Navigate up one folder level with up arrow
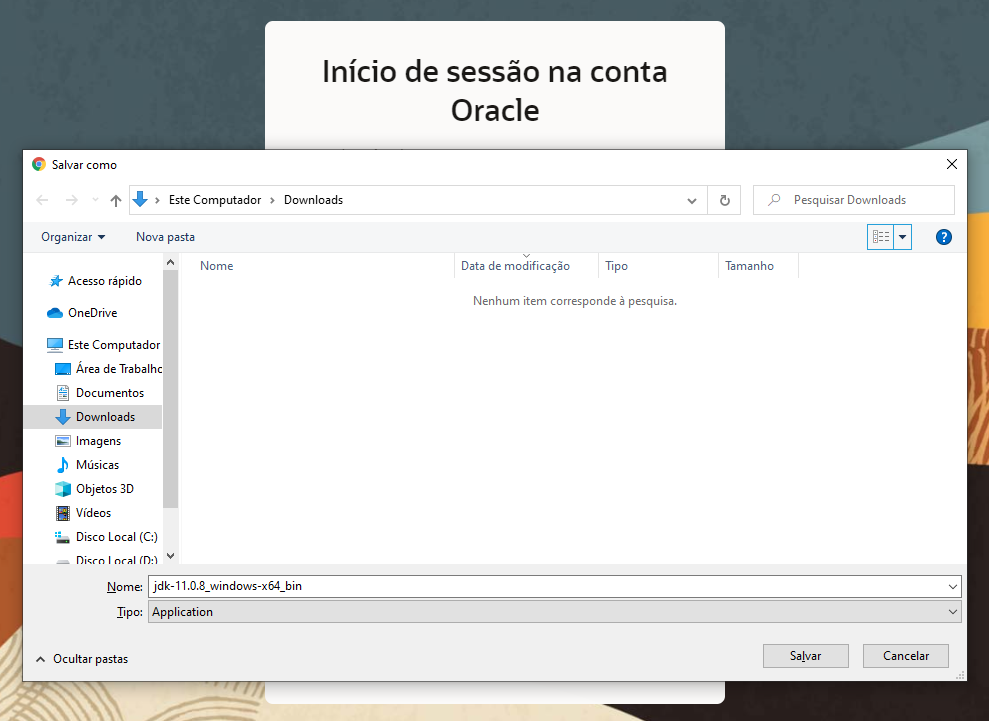This screenshot has width=989, height=721. coord(115,200)
